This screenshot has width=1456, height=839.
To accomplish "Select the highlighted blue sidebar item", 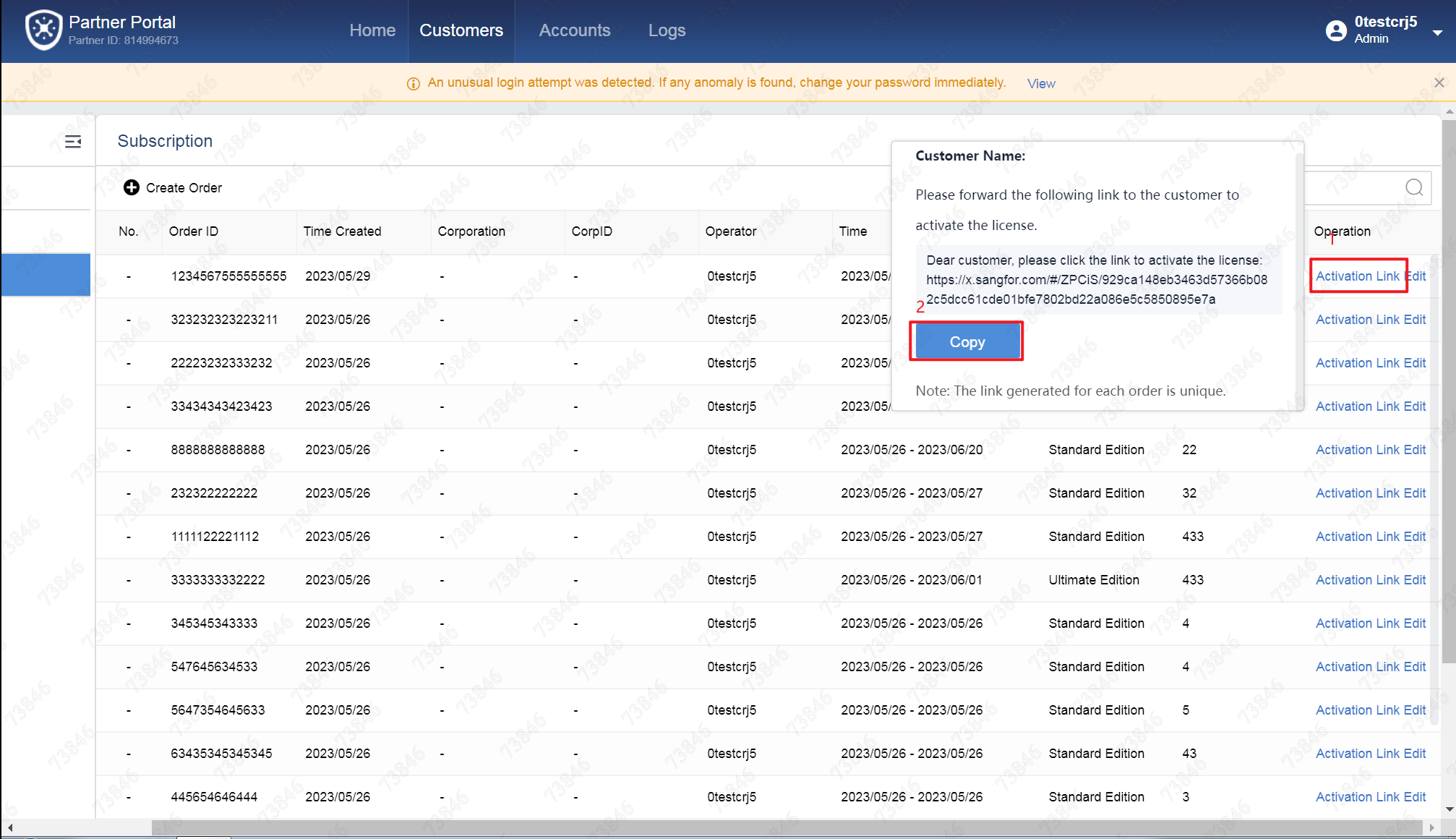I will click(46, 275).
